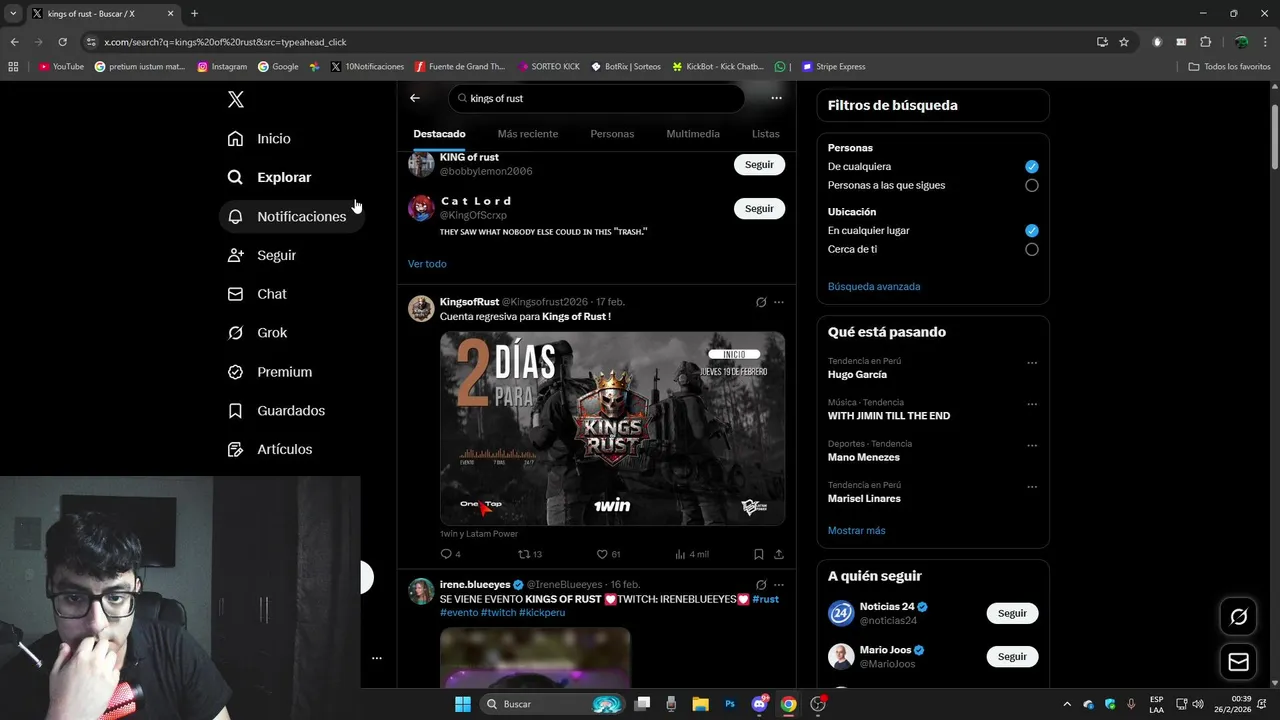Screen dimensions: 1280x720
Task: Open the #rust hashtag link
Action: point(765,599)
